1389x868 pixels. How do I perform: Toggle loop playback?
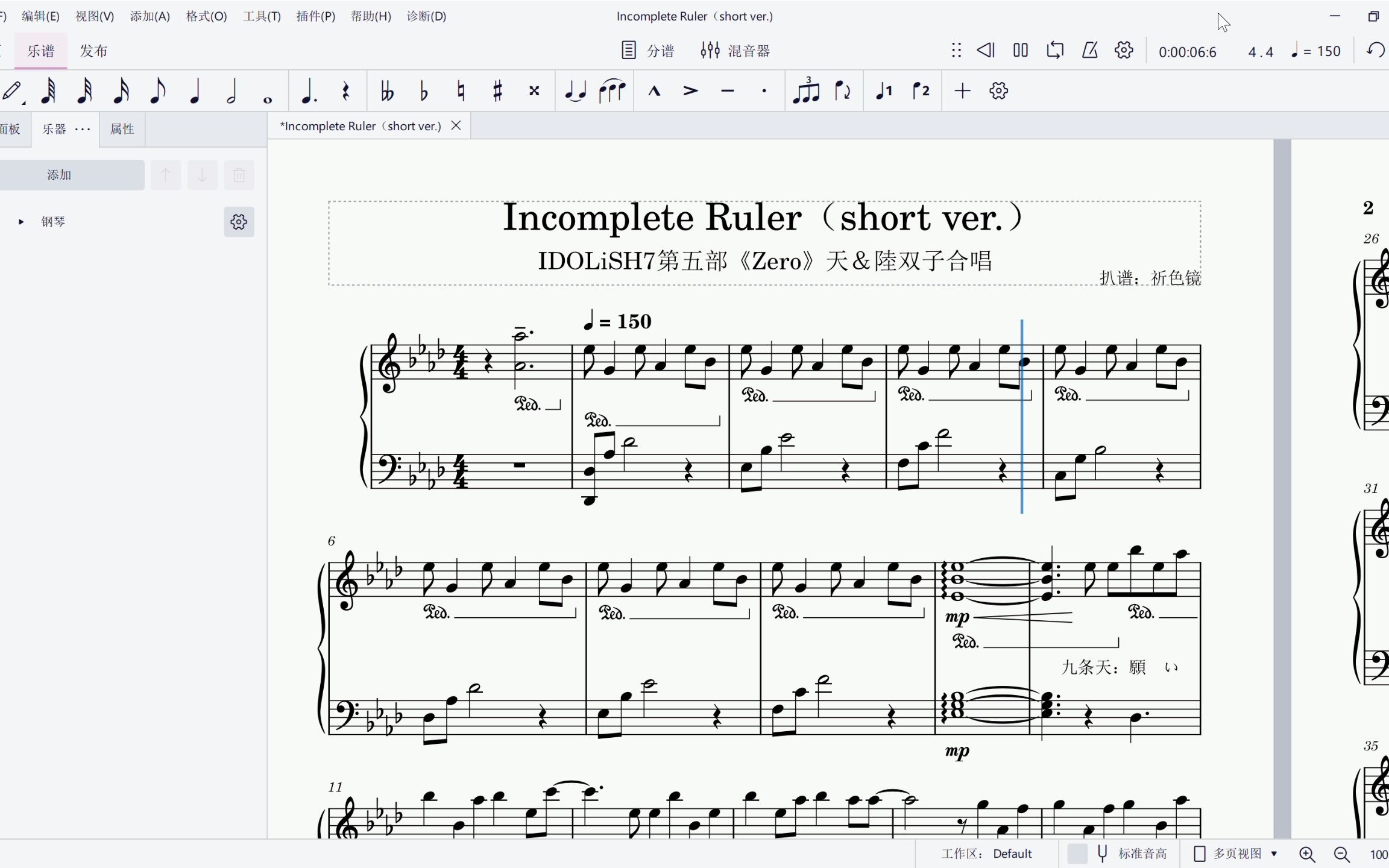(x=1055, y=50)
